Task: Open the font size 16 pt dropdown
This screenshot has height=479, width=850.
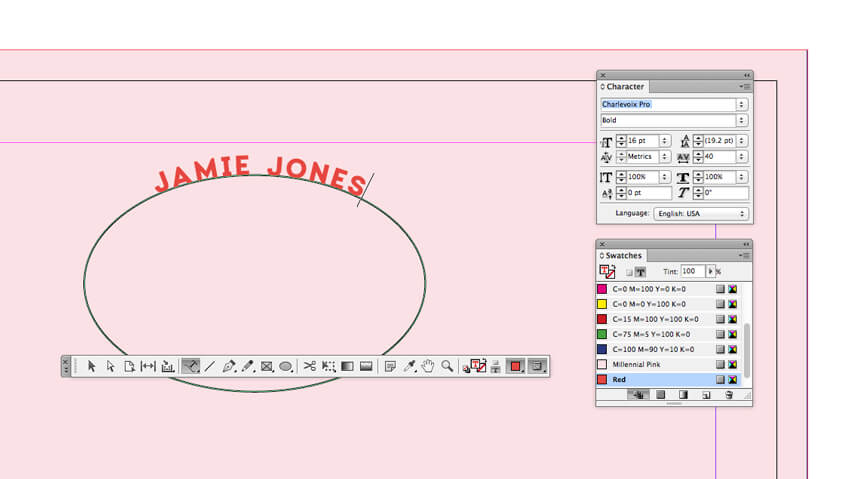Action: tap(664, 140)
